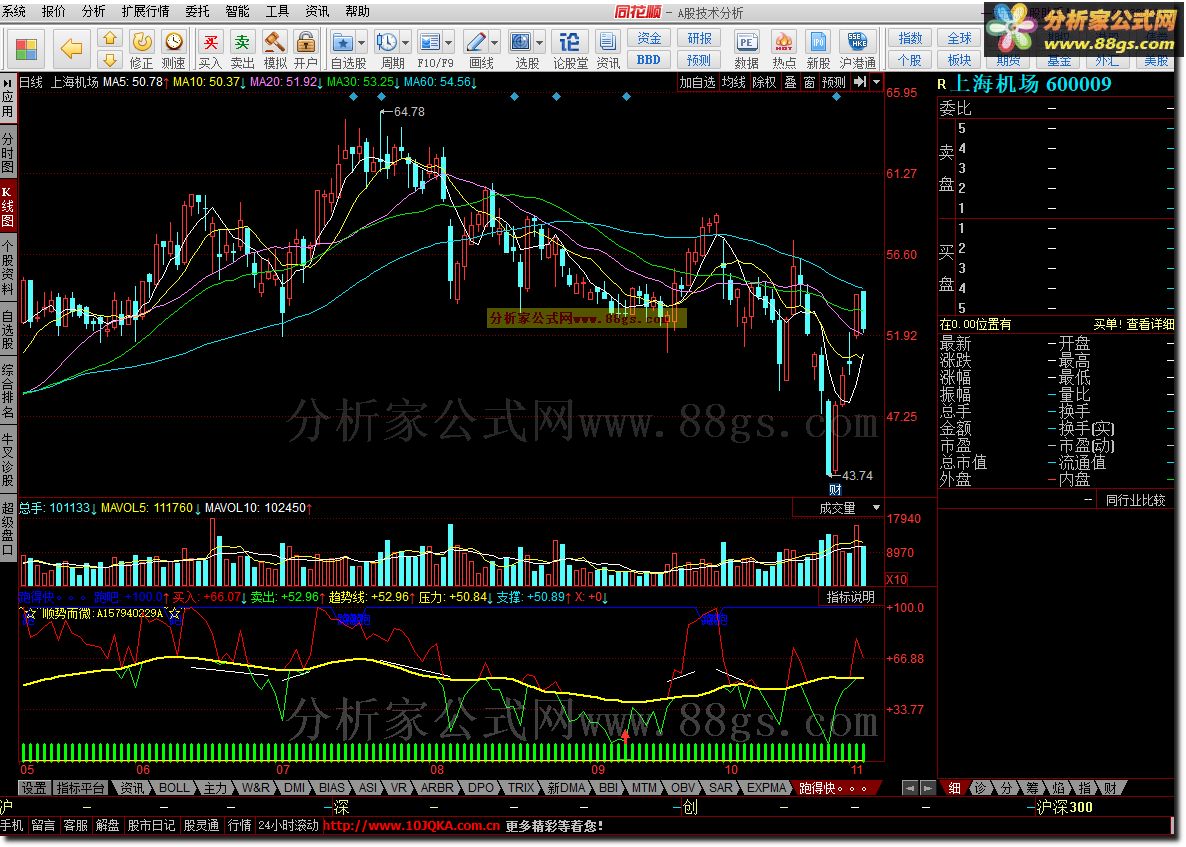The image size is (1186, 847).
Task: Click the 同行业比较 industry comparison button
Action: point(1135,500)
